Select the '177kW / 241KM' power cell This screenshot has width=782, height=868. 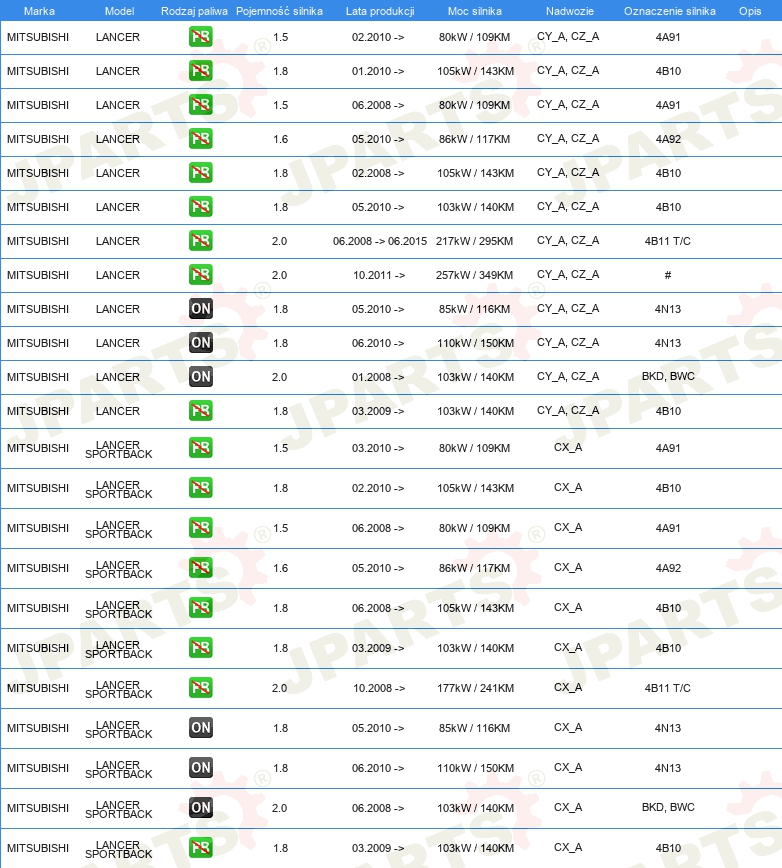[x=475, y=688]
